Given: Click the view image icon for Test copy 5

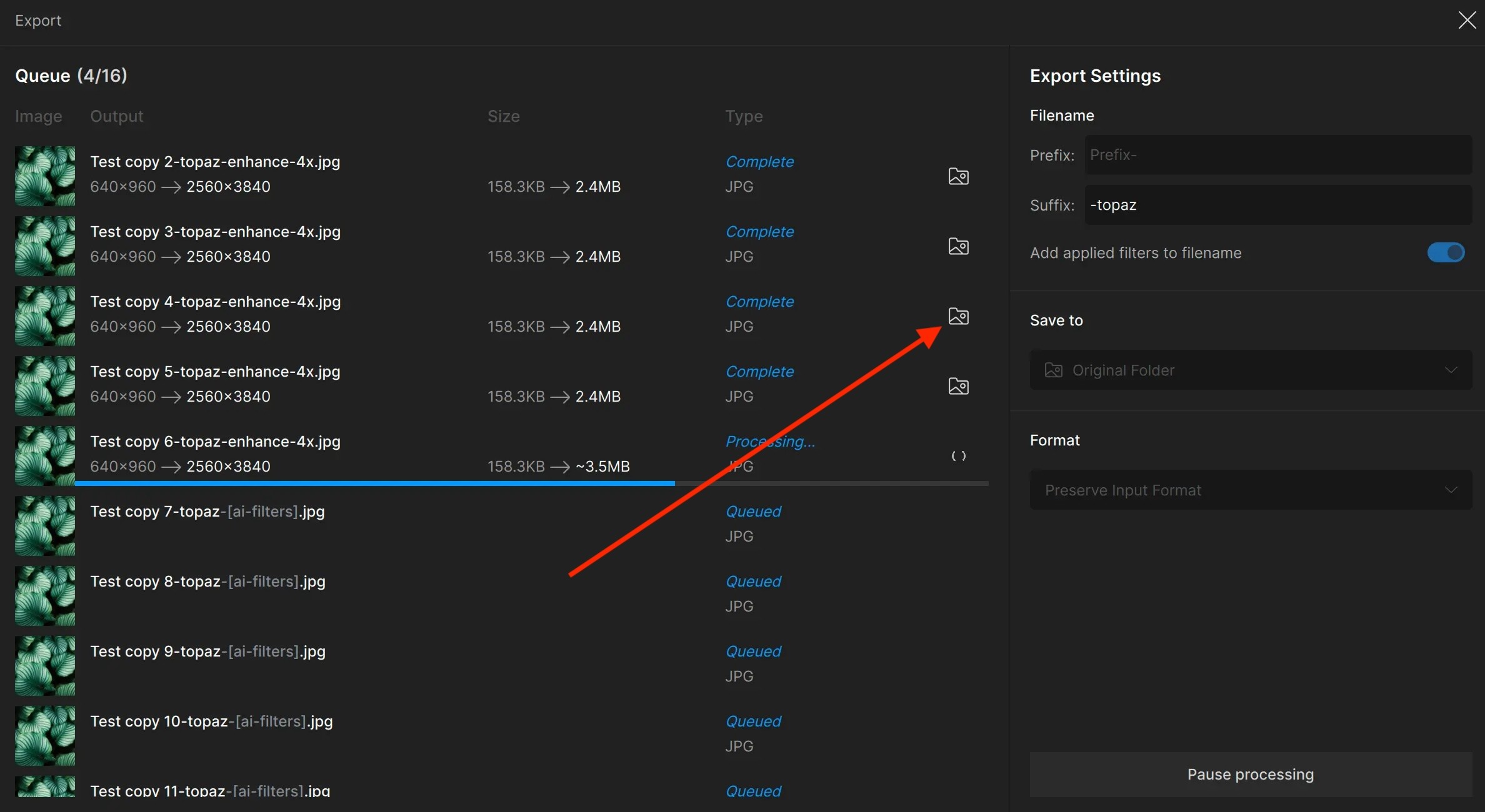Looking at the screenshot, I should click(x=958, y=384).
